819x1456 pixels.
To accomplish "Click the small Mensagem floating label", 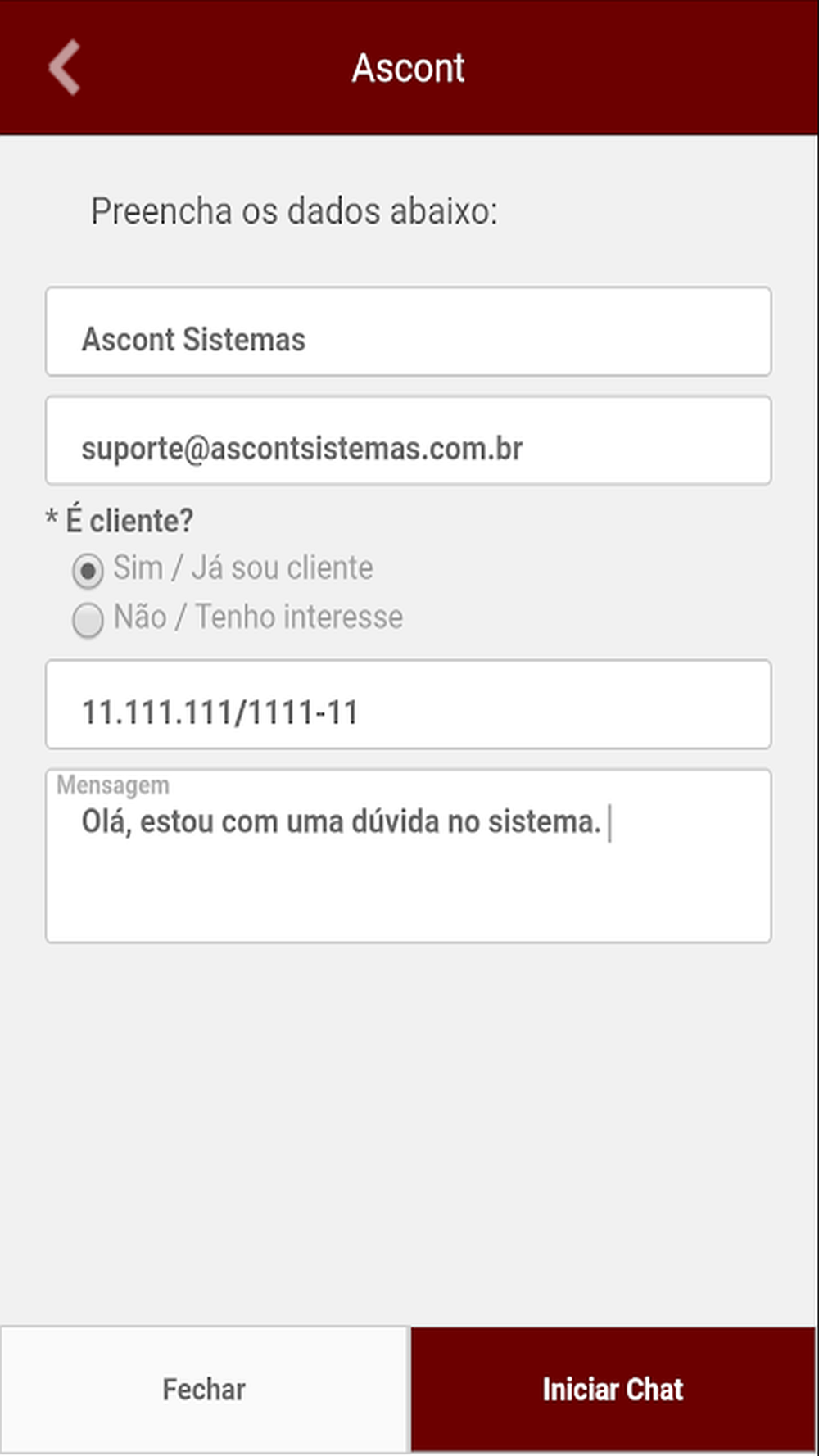I will point(113,785).
